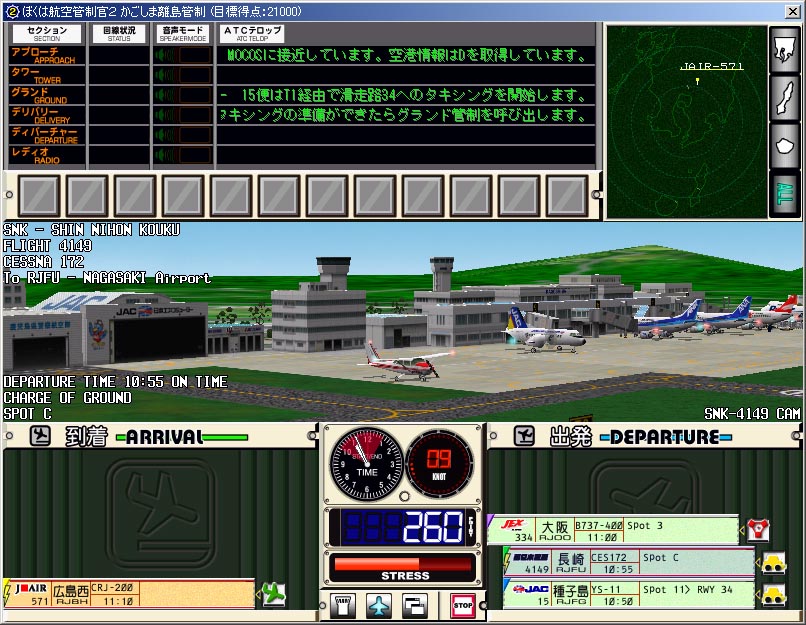806x625 pixels.
Task: Switch radar to ALL view
Action: pyautogui.click(x=783, y=193)
